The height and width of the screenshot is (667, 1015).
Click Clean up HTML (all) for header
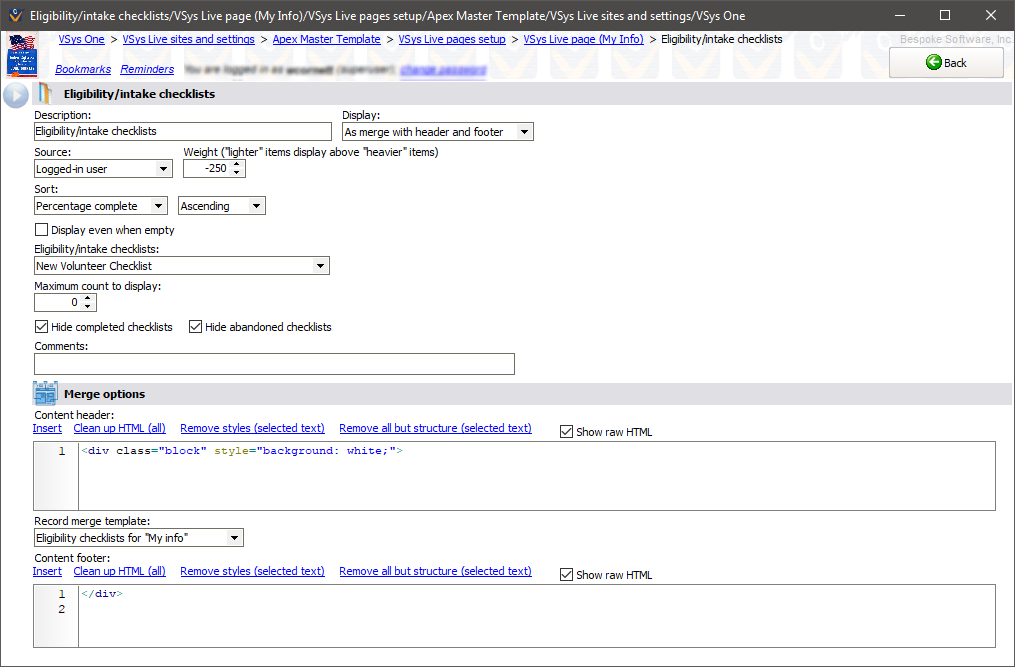[119, 428]
